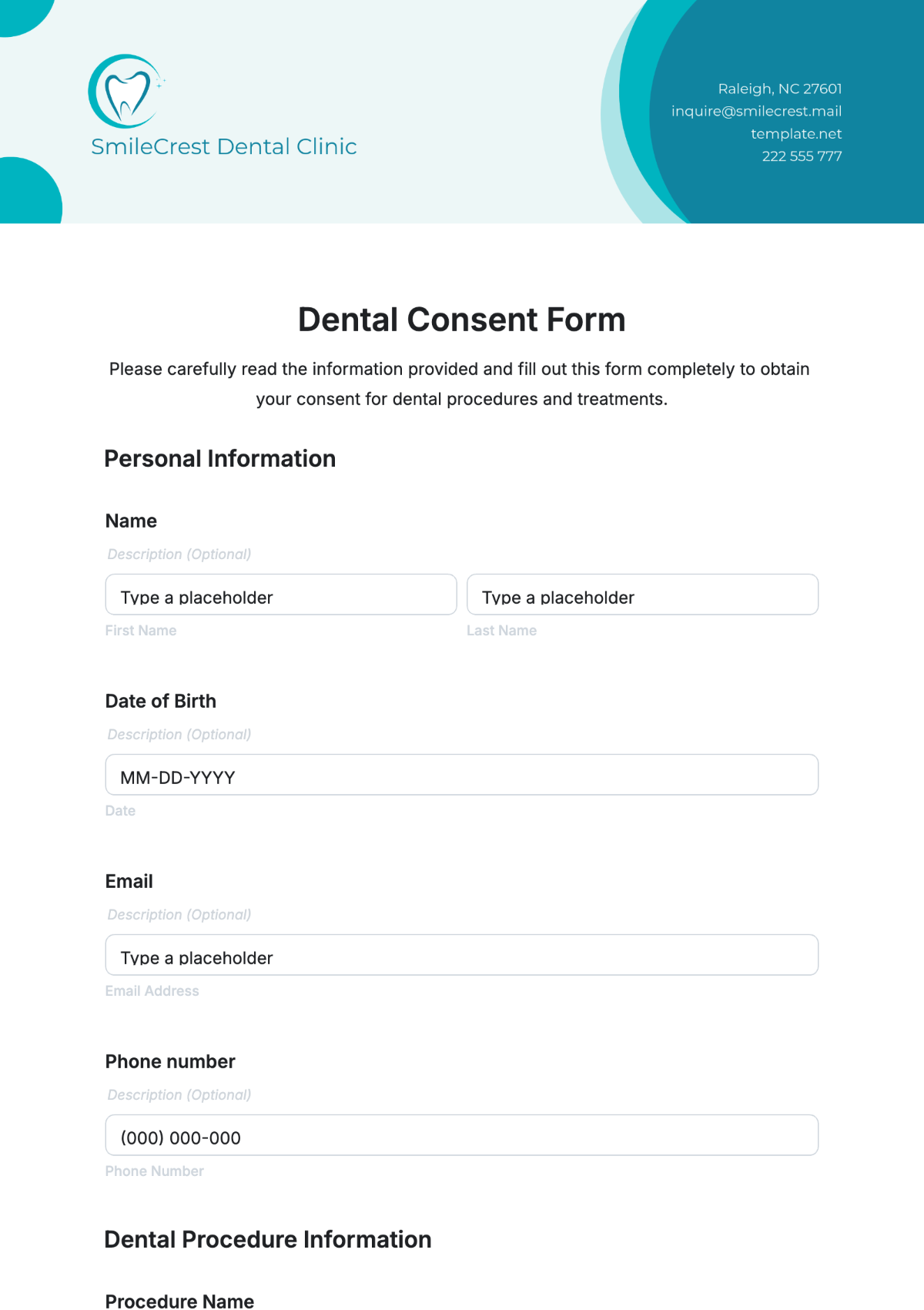
Task: Click the Dental Procedure Information heading
Action: pos(267,1240)
